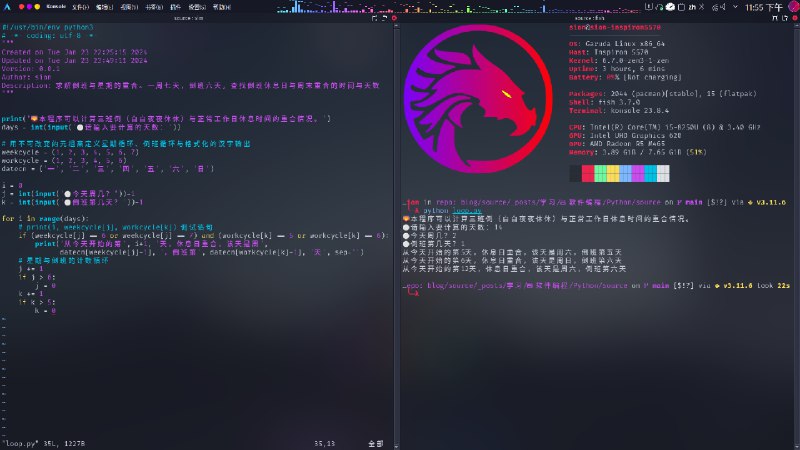This screenshot has height=450, width=800.
Task: Open the 编辑(E) menu
Action: coord(105,7)
